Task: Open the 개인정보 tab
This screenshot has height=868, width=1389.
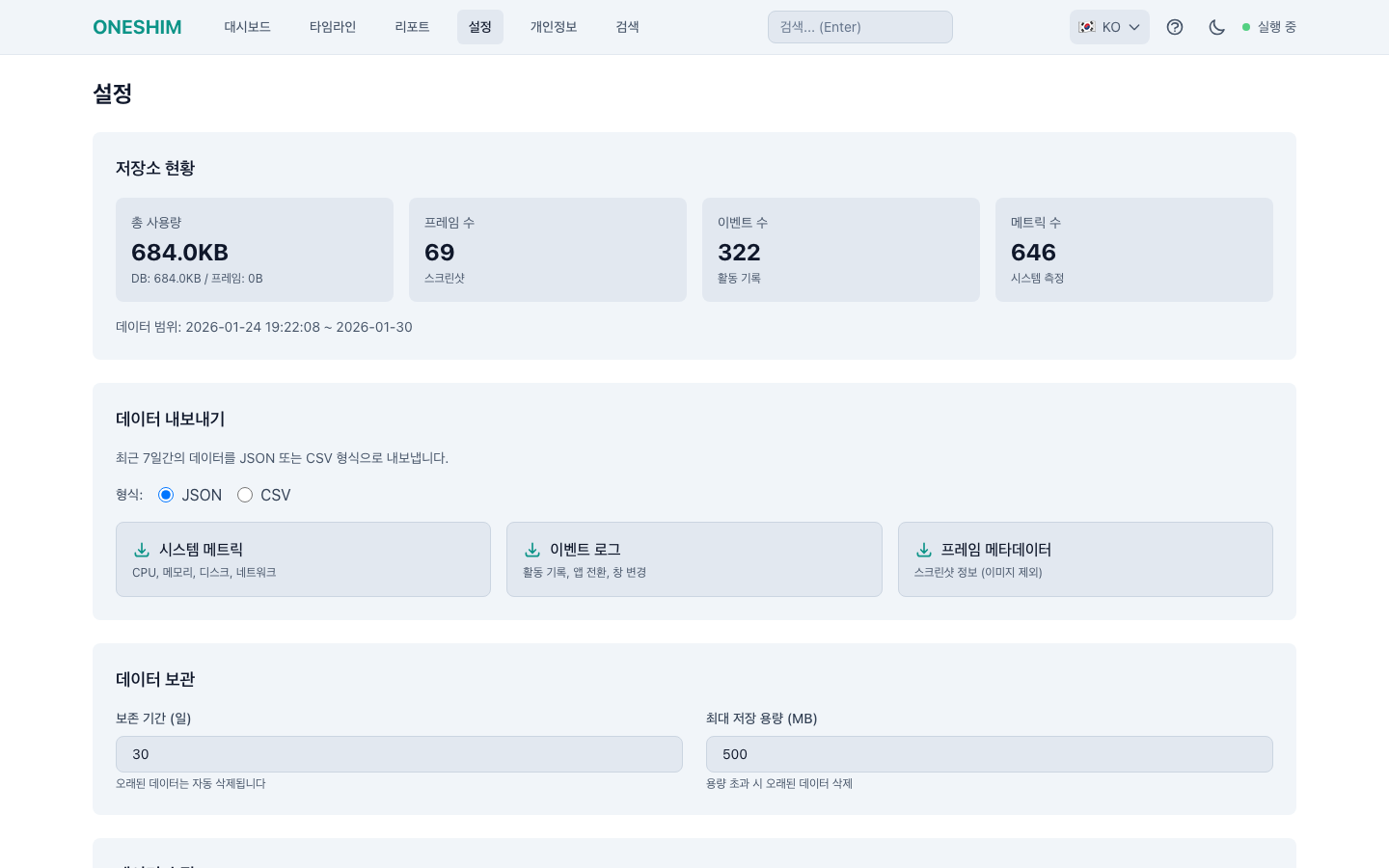Action: tap(554, 27)
